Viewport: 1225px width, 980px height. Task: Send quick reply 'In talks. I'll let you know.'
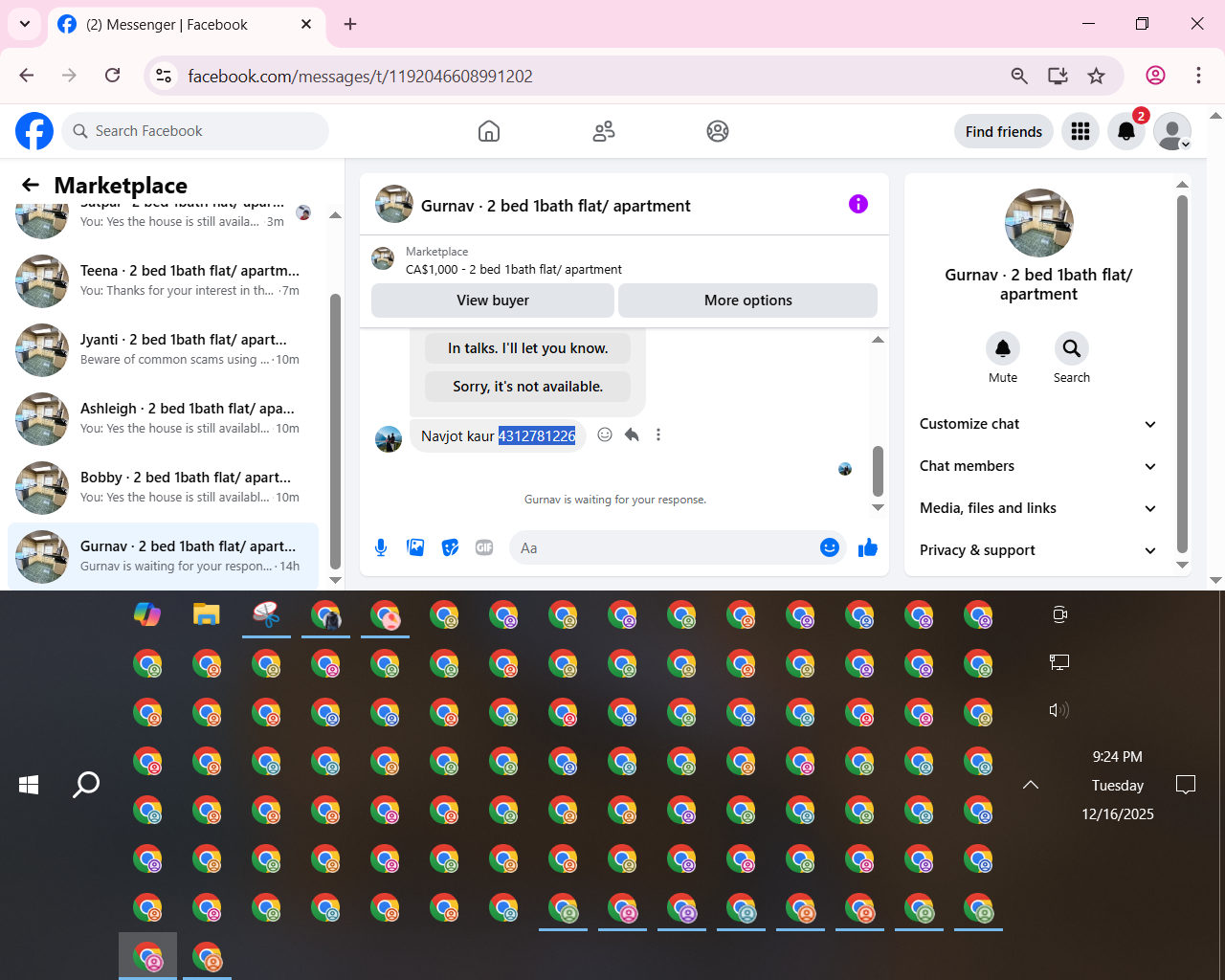tap(528, 348)
